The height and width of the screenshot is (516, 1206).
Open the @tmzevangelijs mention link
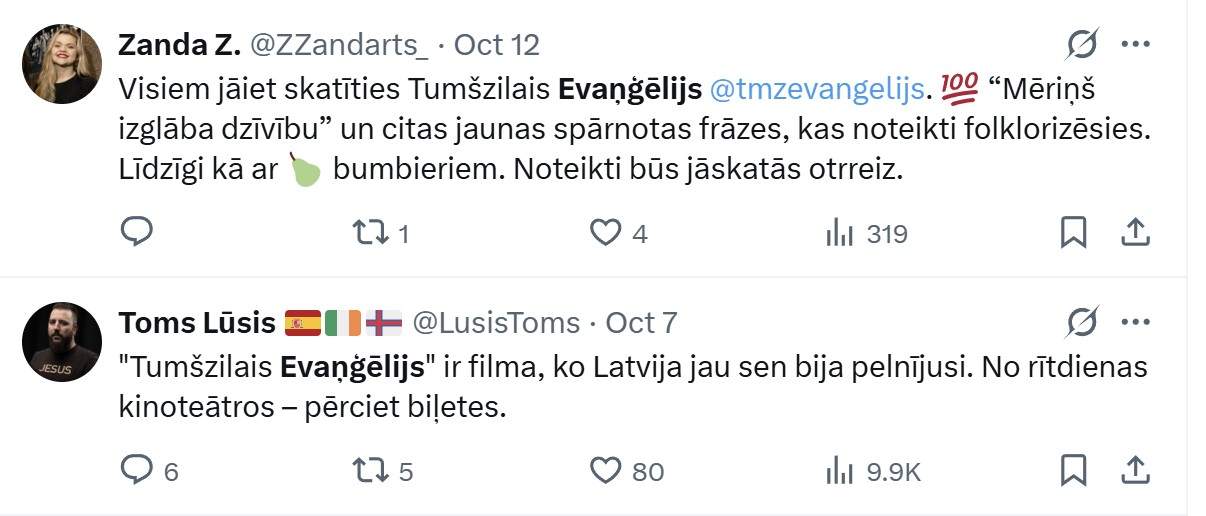point(816,89)
